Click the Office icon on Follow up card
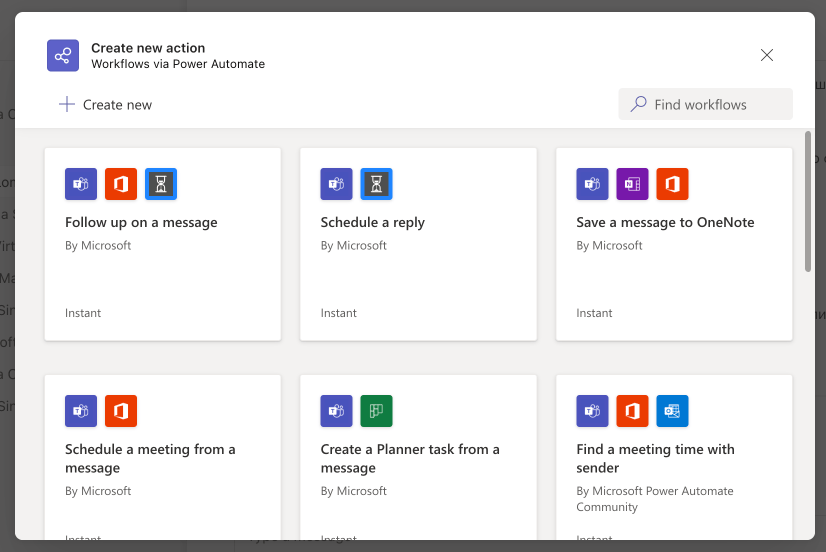Viewport: 826px width, 552px height. [121, 184]
